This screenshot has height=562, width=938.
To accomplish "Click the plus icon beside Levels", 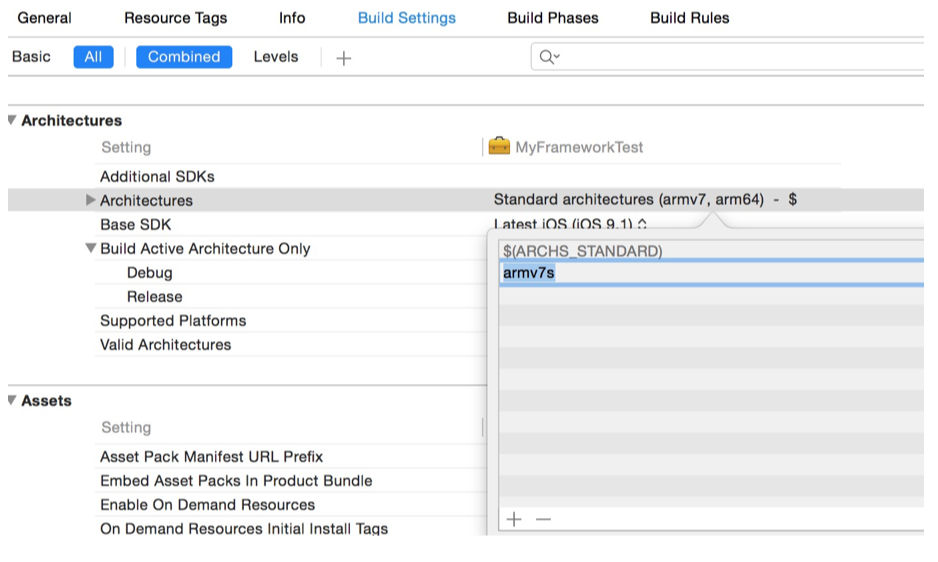I will (x=344, y=58).
